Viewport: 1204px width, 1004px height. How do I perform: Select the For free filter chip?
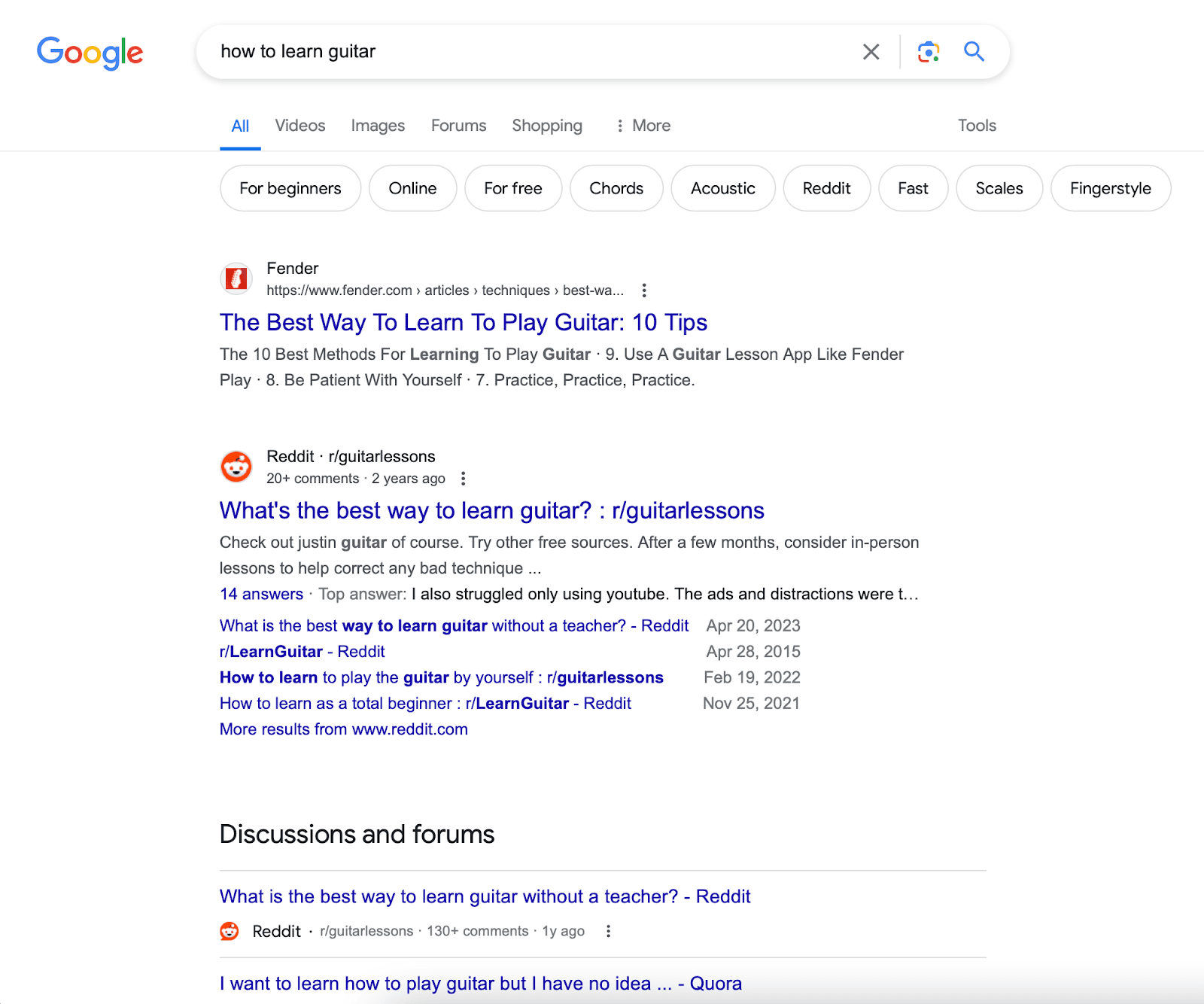click(x=513, y=188)
